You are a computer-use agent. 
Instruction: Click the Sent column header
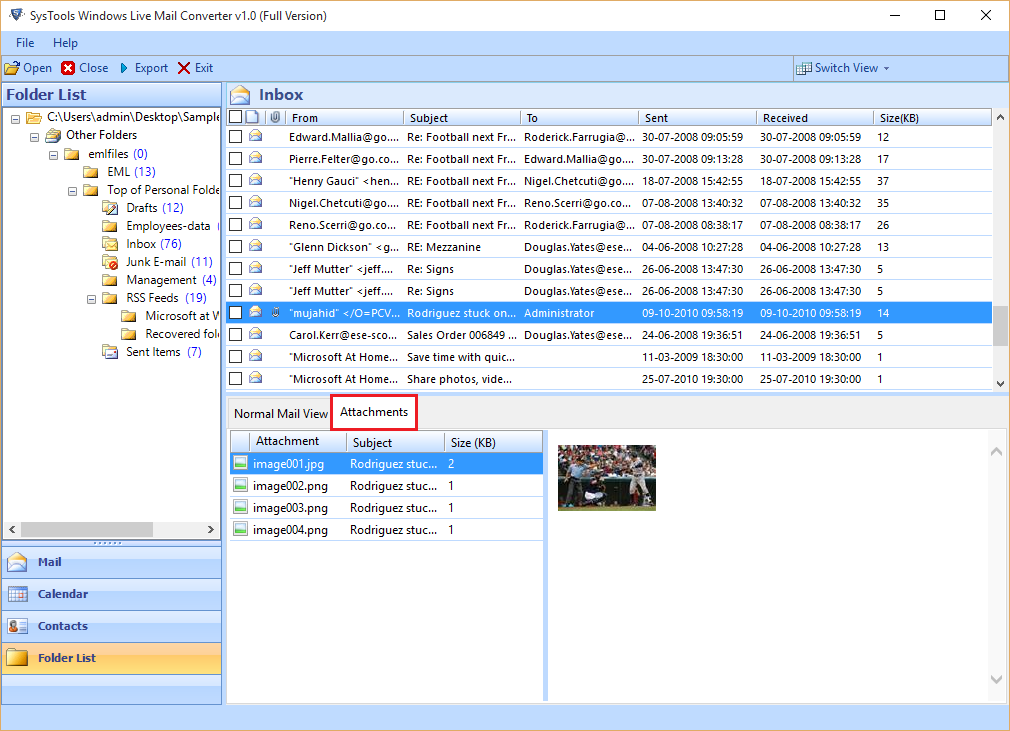(697, 117)
